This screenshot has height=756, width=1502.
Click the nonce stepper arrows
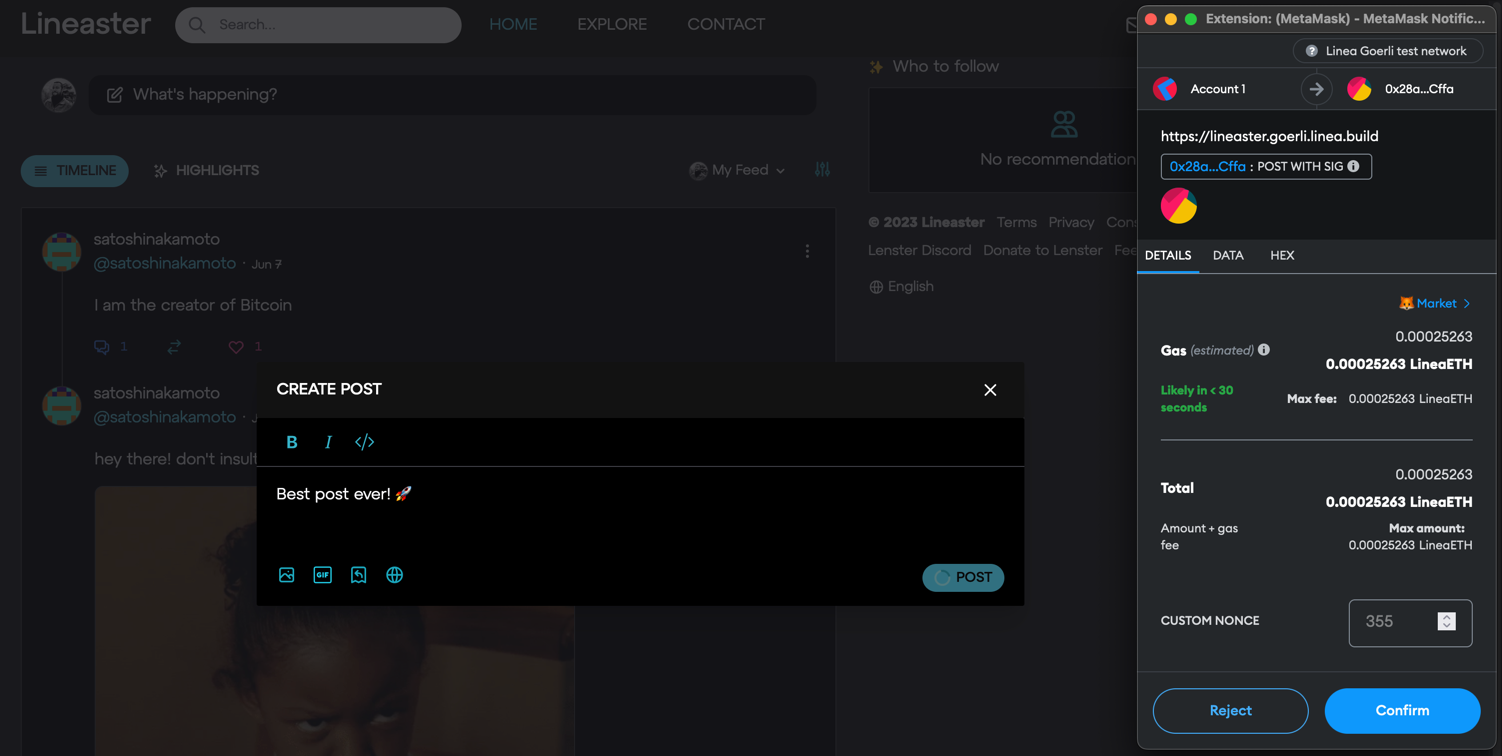coord(1446,622)
